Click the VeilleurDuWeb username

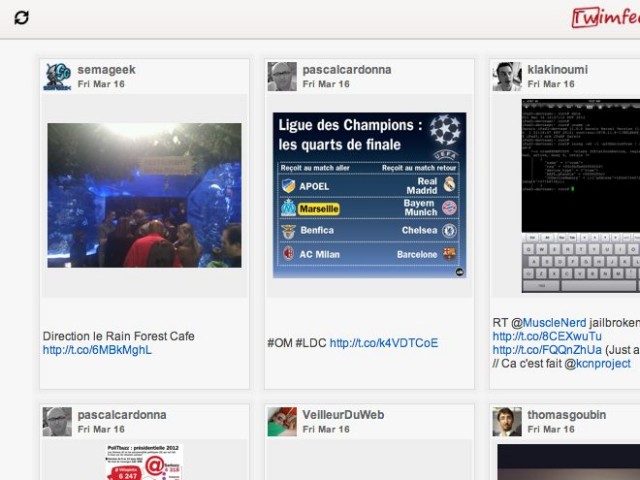[343, 415]
